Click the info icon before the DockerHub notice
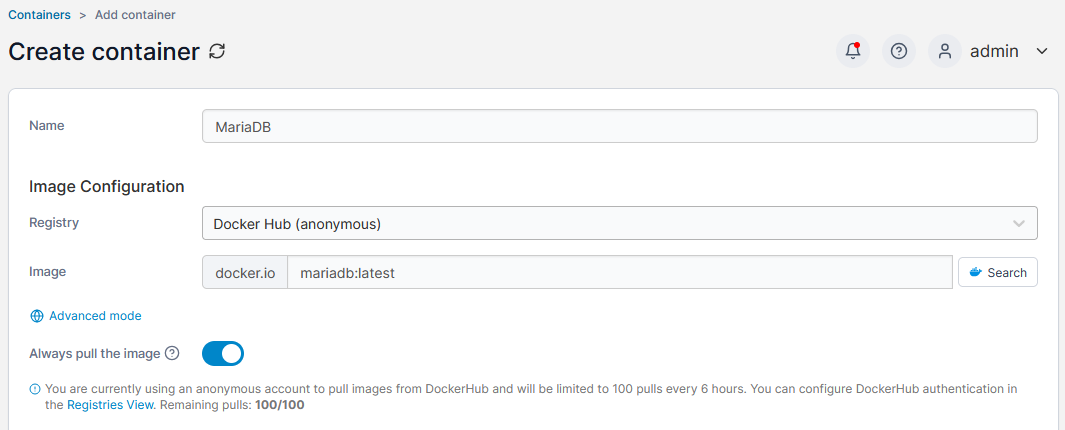Viewport: 1065px width, 430px height. (x=35, y=389)
